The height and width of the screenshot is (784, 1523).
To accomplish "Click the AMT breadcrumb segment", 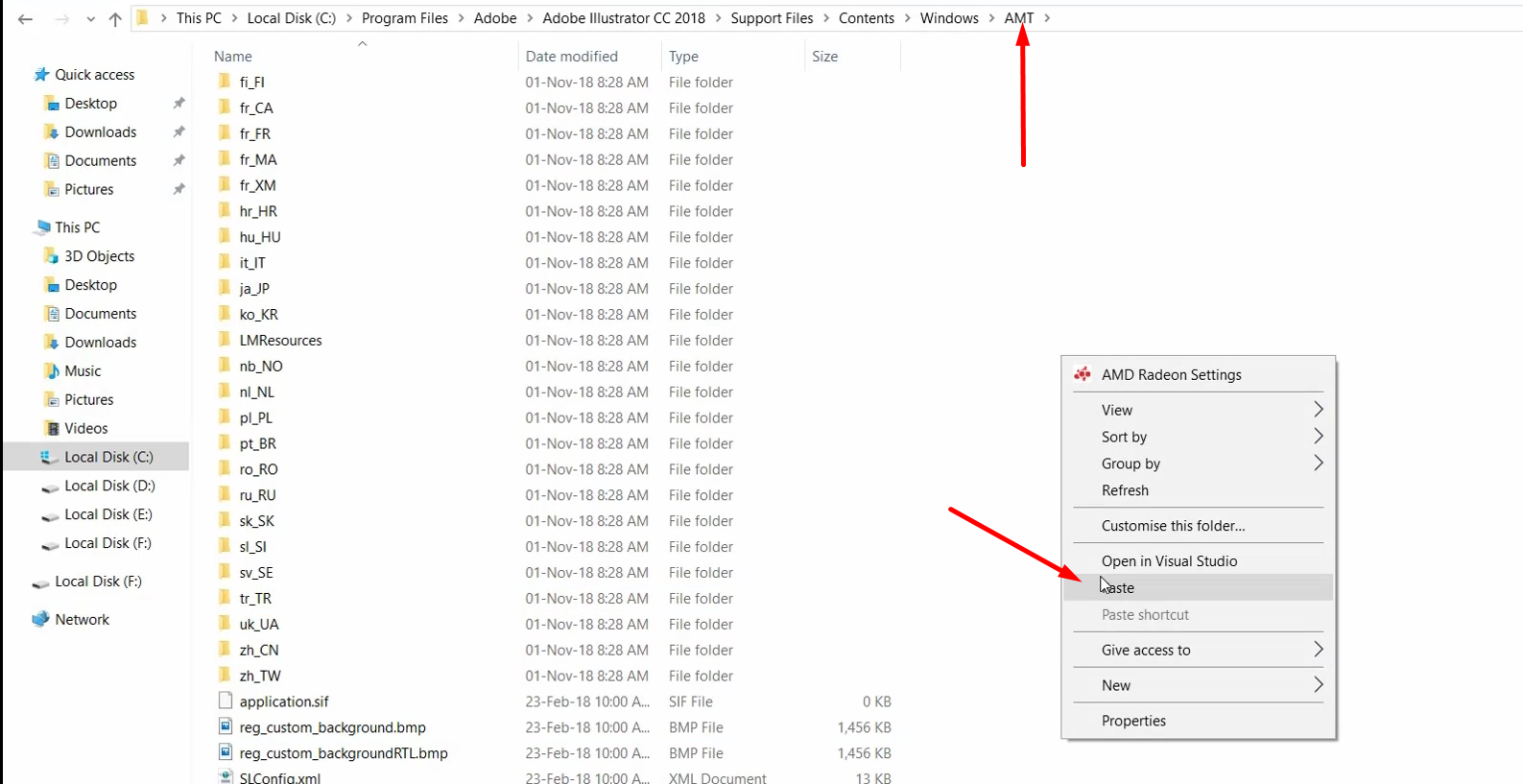I will tap(1019, 18).
